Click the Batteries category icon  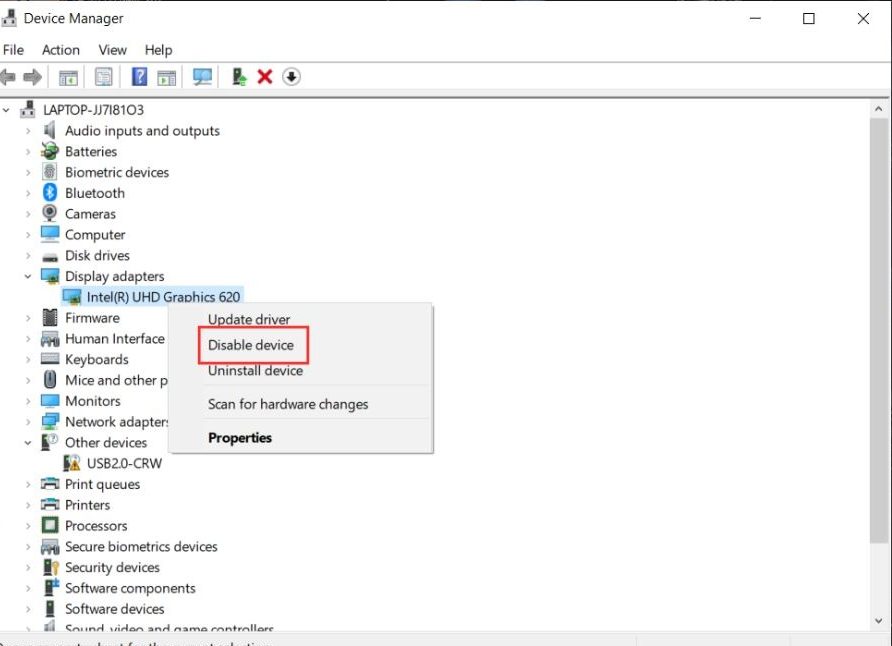tap(49, 151)
